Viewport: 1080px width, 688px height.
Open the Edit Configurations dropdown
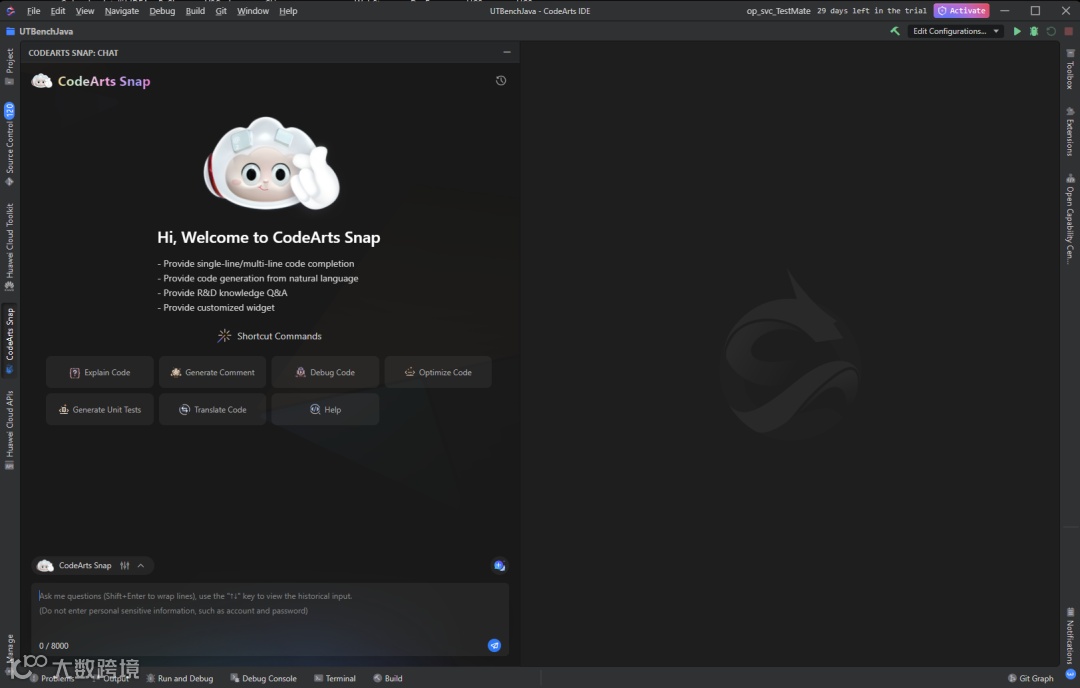point(955,31)
